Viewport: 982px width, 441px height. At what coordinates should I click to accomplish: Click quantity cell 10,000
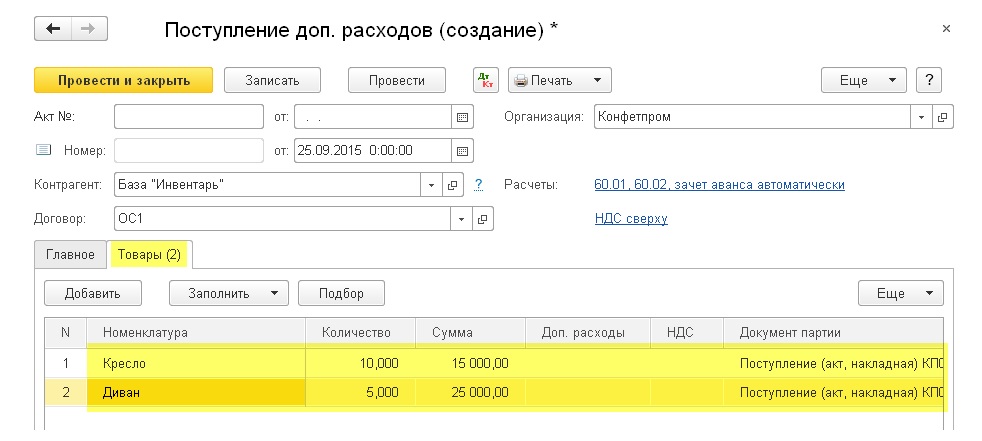[x=360, y=363]
